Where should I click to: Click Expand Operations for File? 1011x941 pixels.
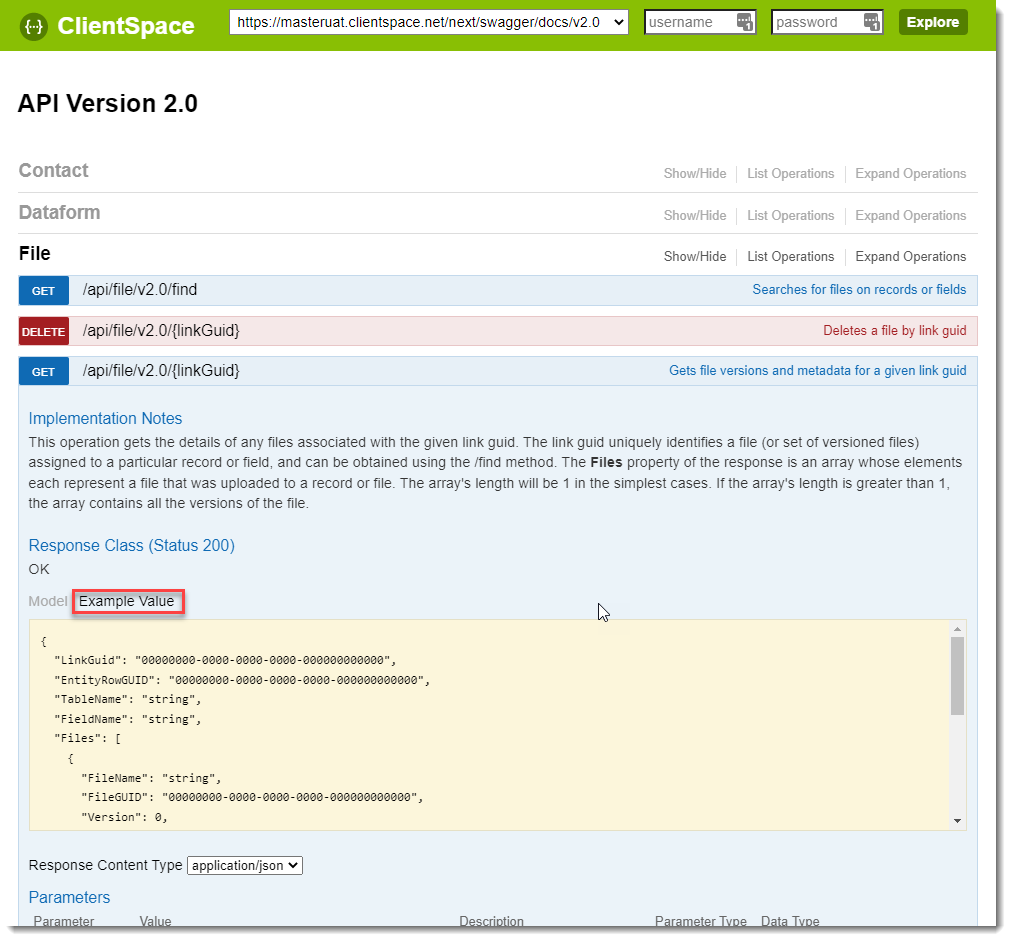click(910, 257)
